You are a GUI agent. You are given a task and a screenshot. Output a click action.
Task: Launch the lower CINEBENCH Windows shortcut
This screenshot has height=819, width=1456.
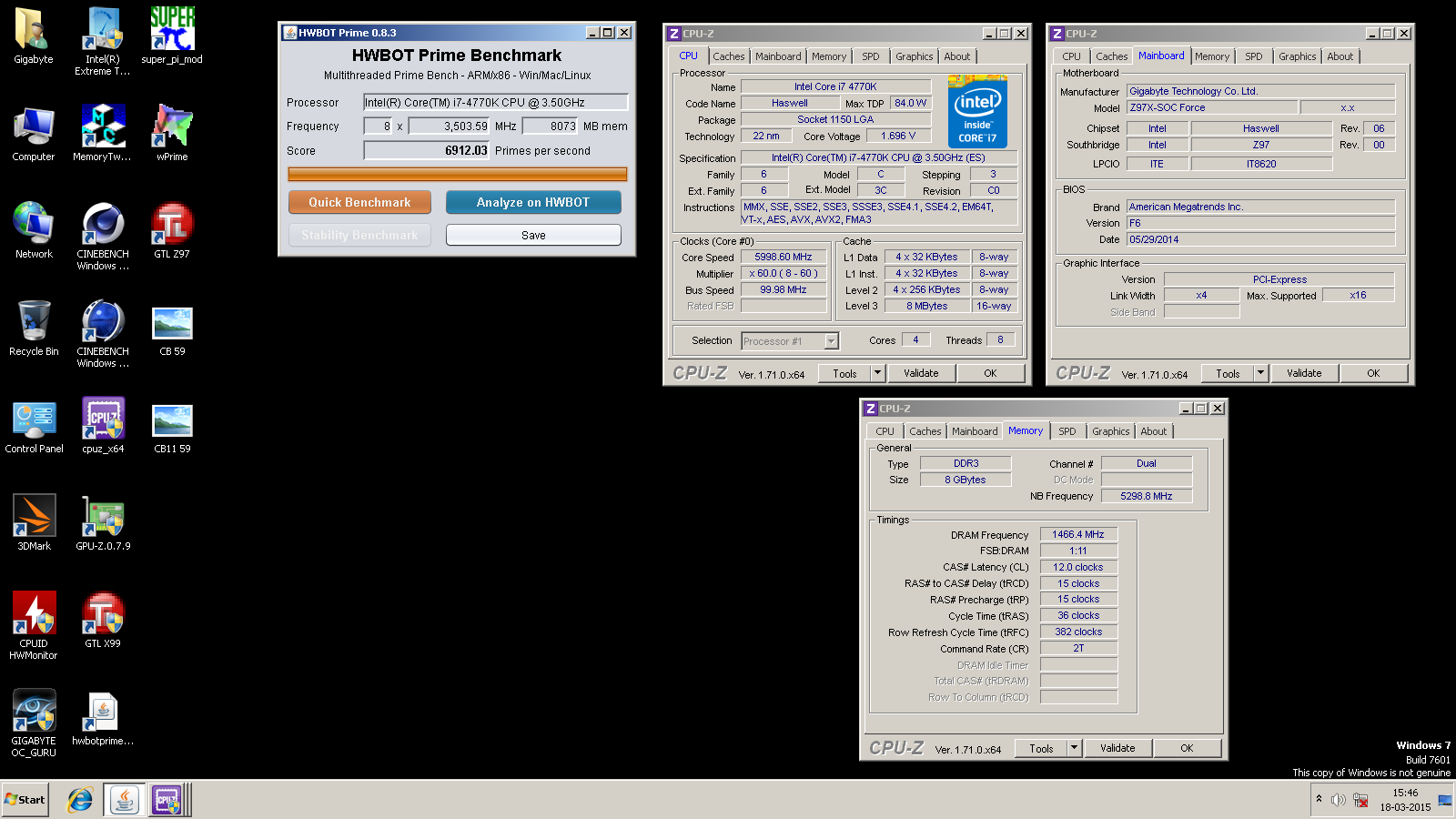[103, 334]
